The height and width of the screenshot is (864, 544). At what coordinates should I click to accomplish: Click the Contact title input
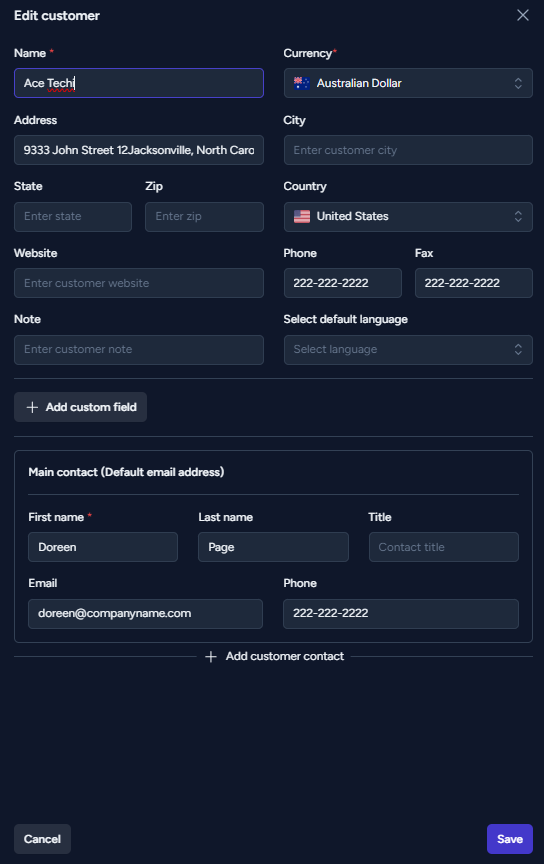444,547
